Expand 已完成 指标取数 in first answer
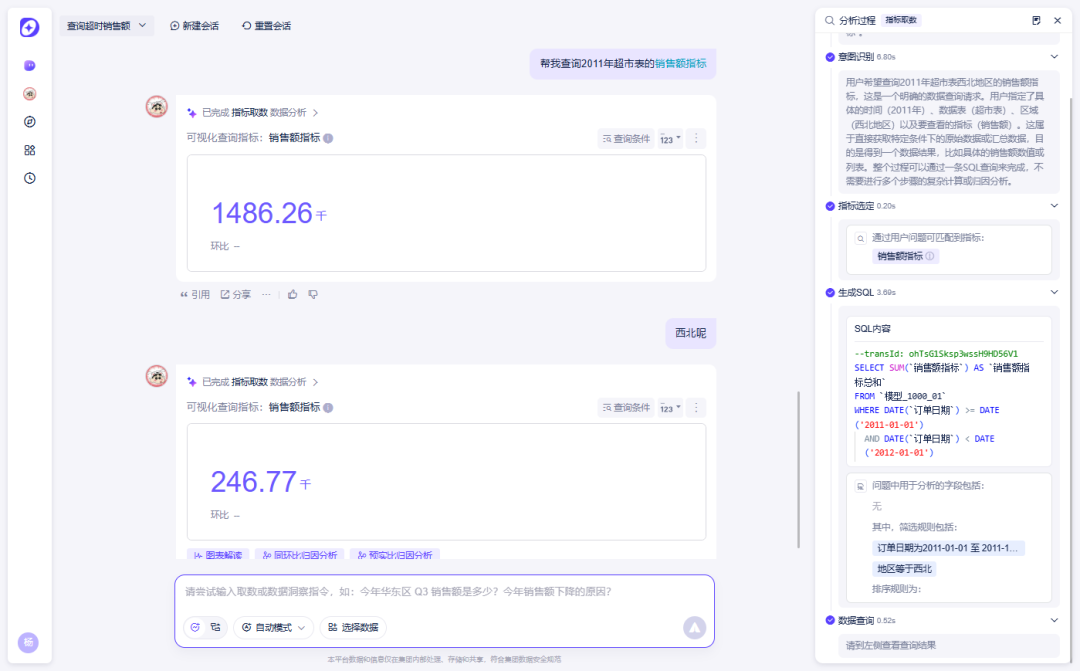Image resolution: width=1080 pixels, height=671 pixels. [x=253, y=112]
